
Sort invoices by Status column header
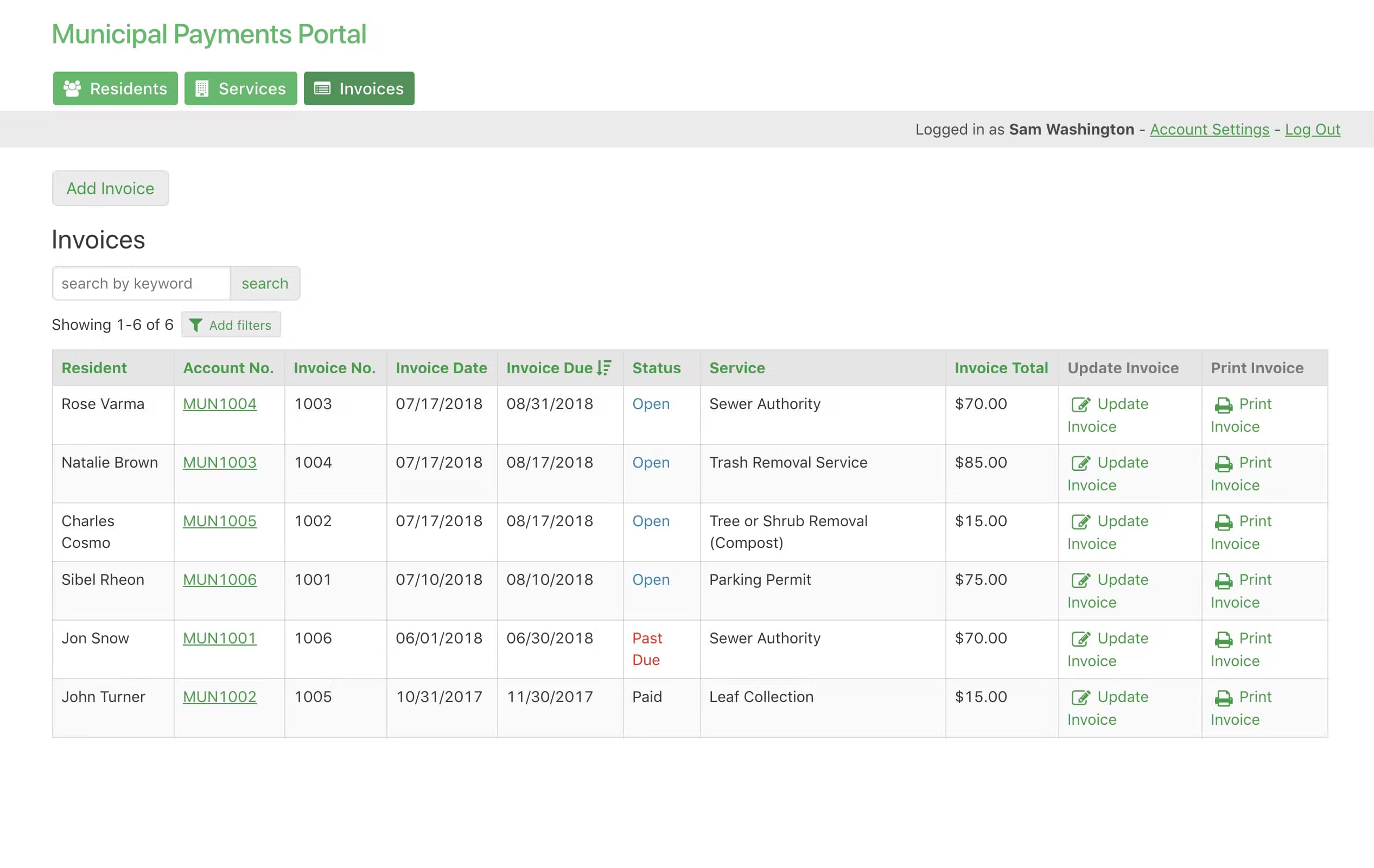[656, 368]
